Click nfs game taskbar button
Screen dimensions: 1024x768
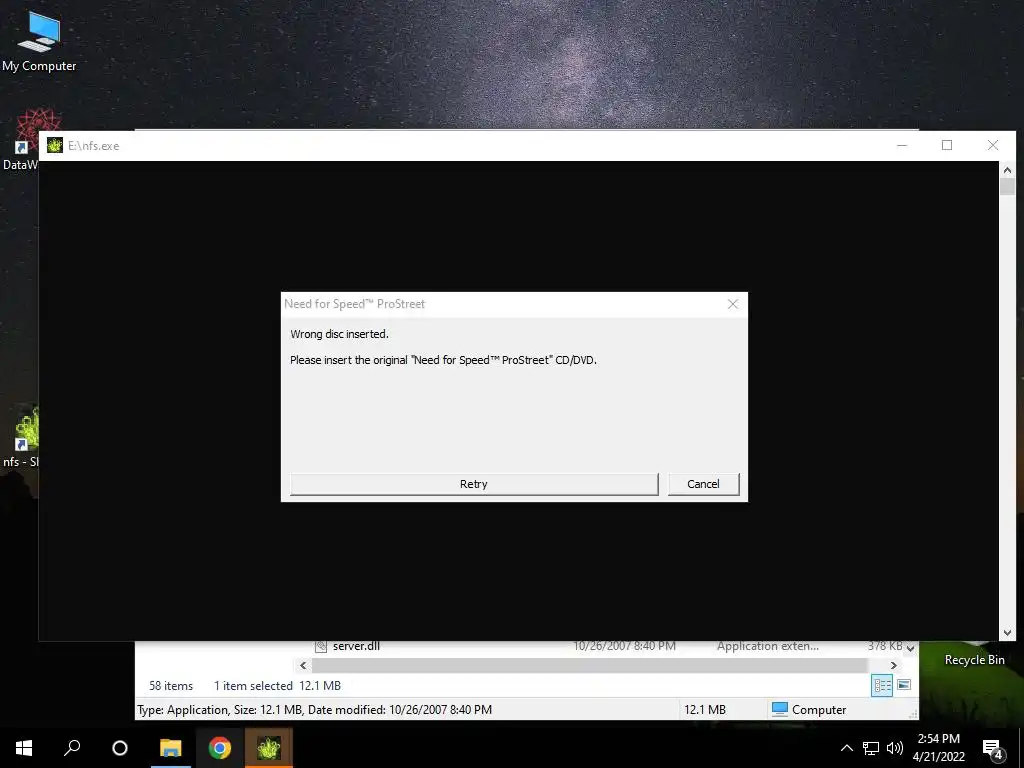click(x=268, y=748)
